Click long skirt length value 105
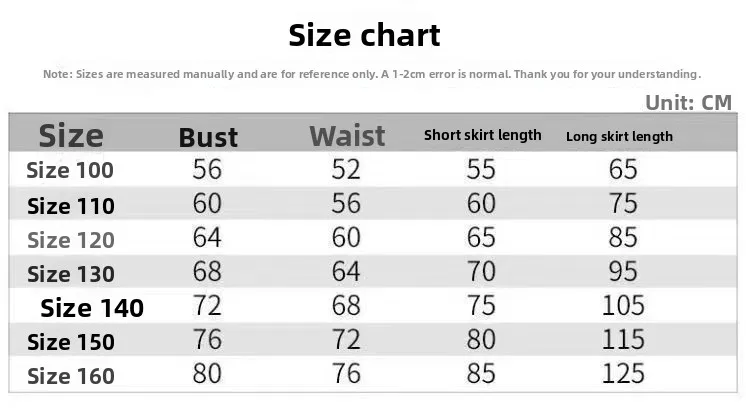 click(623, 306)
